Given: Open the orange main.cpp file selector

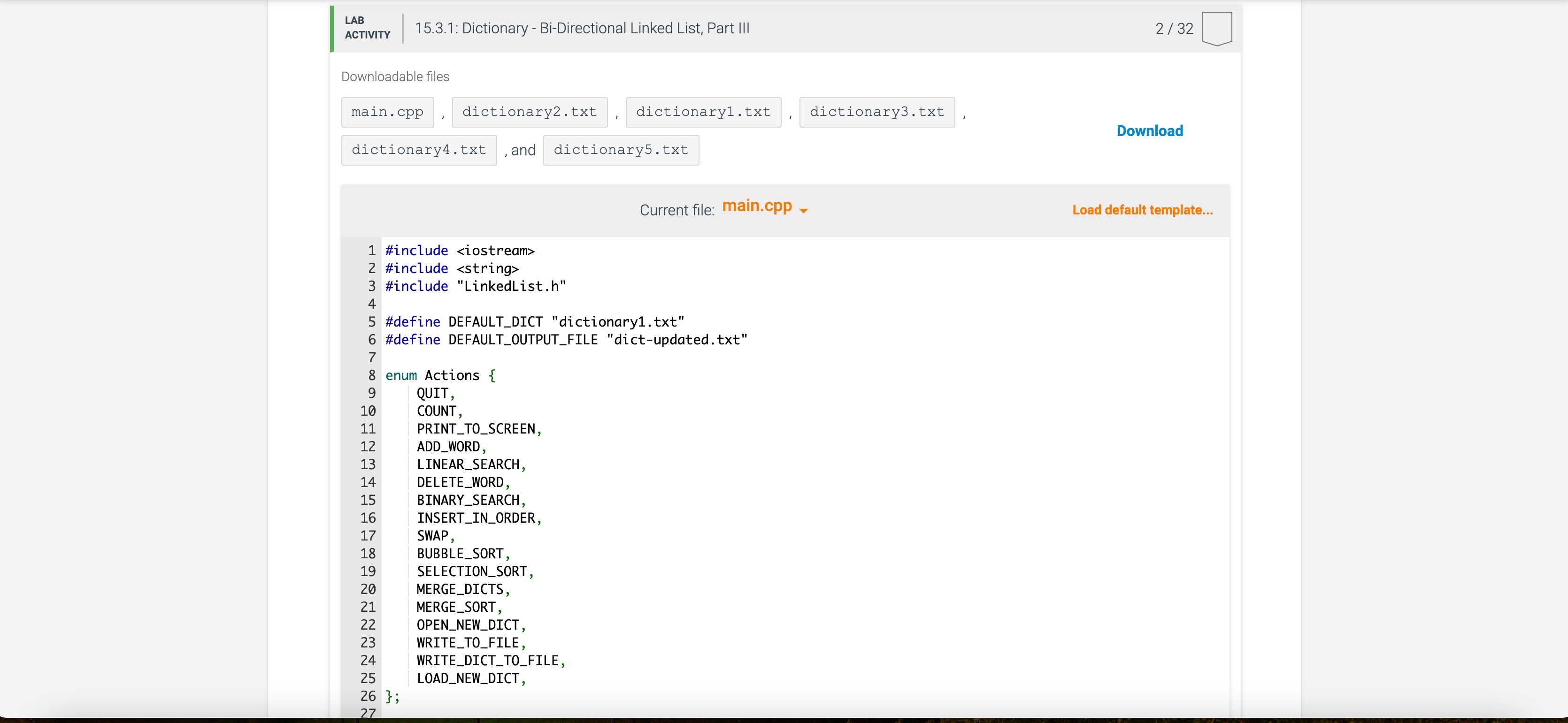Looking at the screenshot, I should pos(757,206).
